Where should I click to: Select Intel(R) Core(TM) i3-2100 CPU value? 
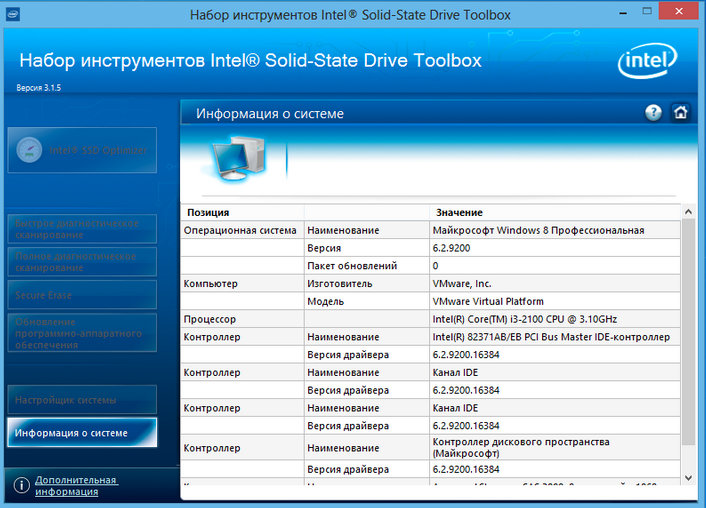525,319
